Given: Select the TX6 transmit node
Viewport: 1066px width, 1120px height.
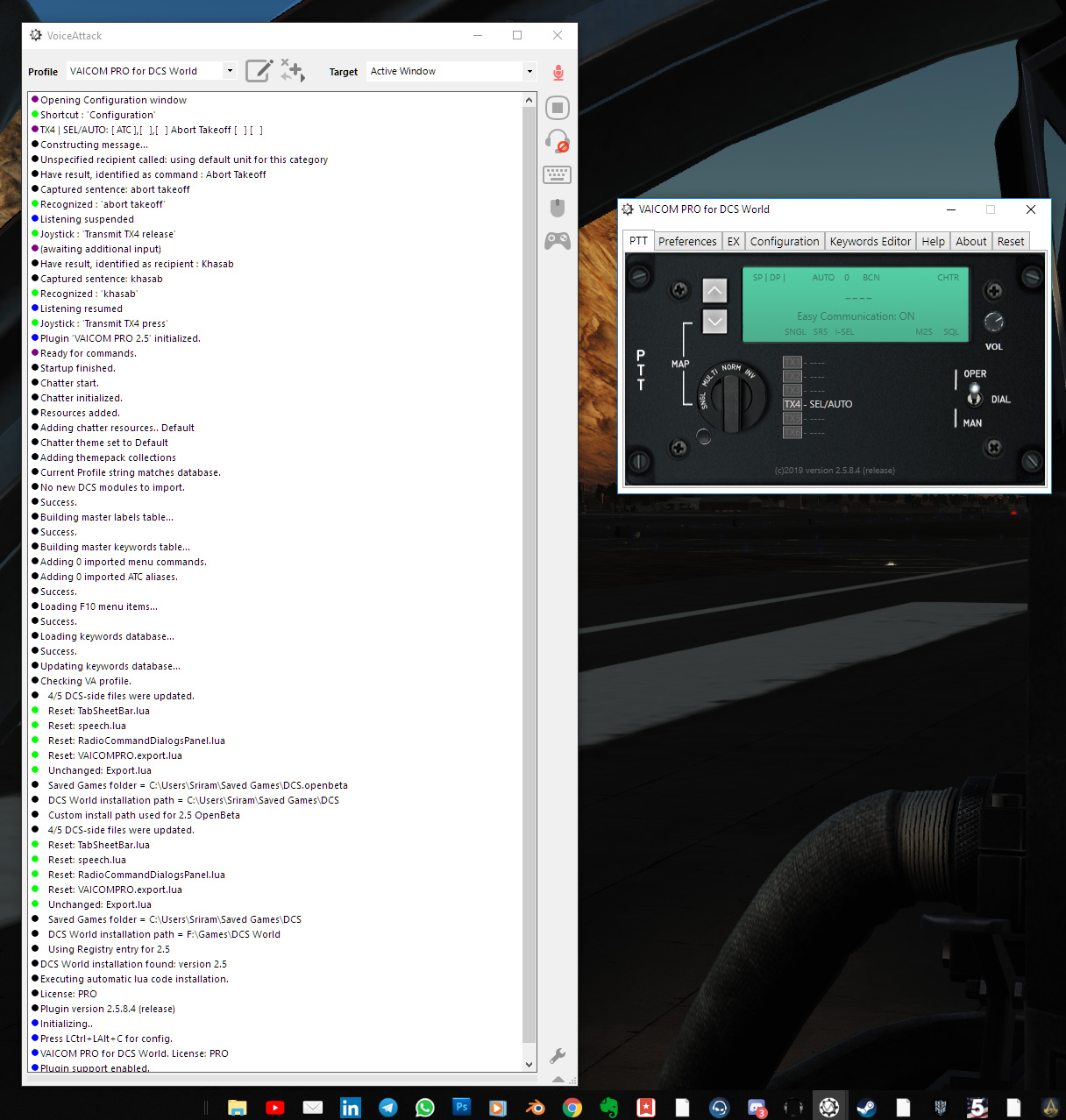Looking at the screenshot, I should 792,432.
